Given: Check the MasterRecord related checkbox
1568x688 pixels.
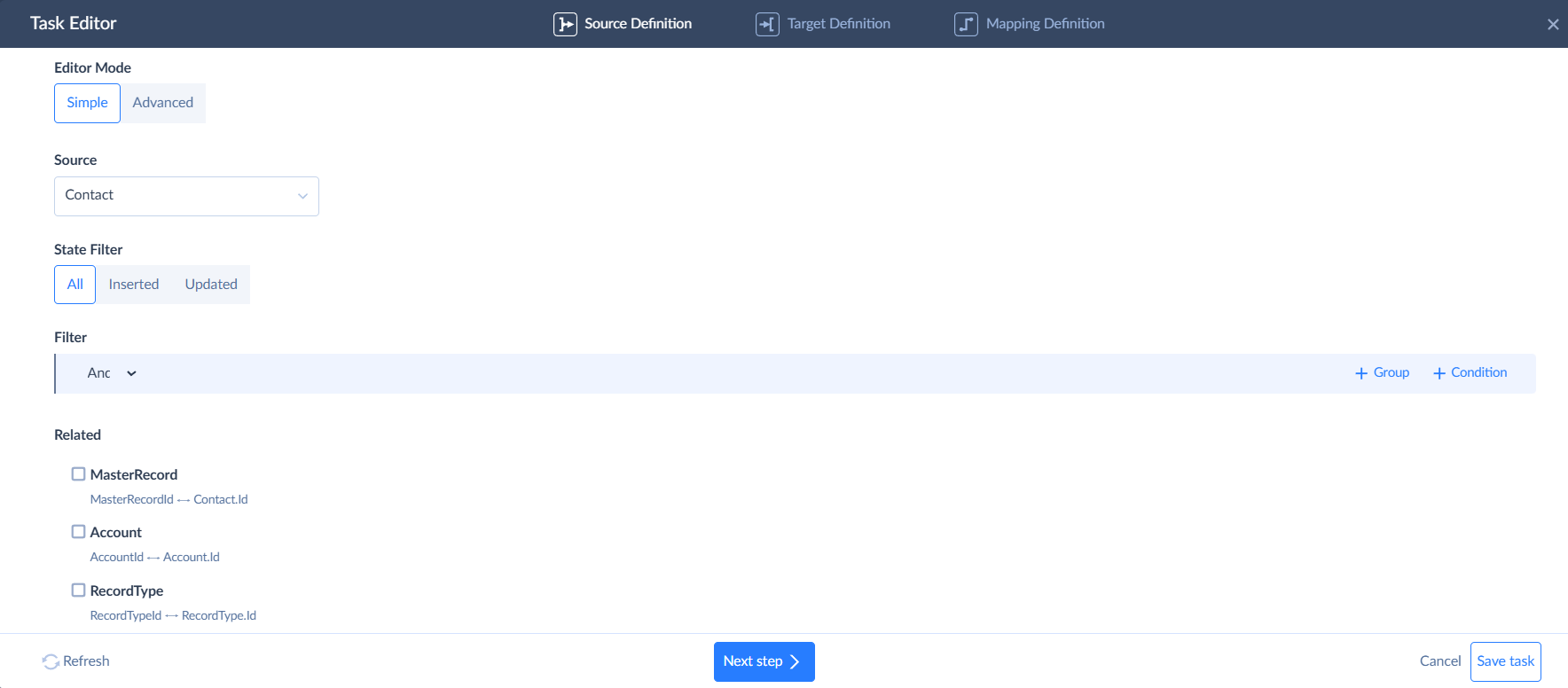Looking at the screenshot, I should pos(79,474).
